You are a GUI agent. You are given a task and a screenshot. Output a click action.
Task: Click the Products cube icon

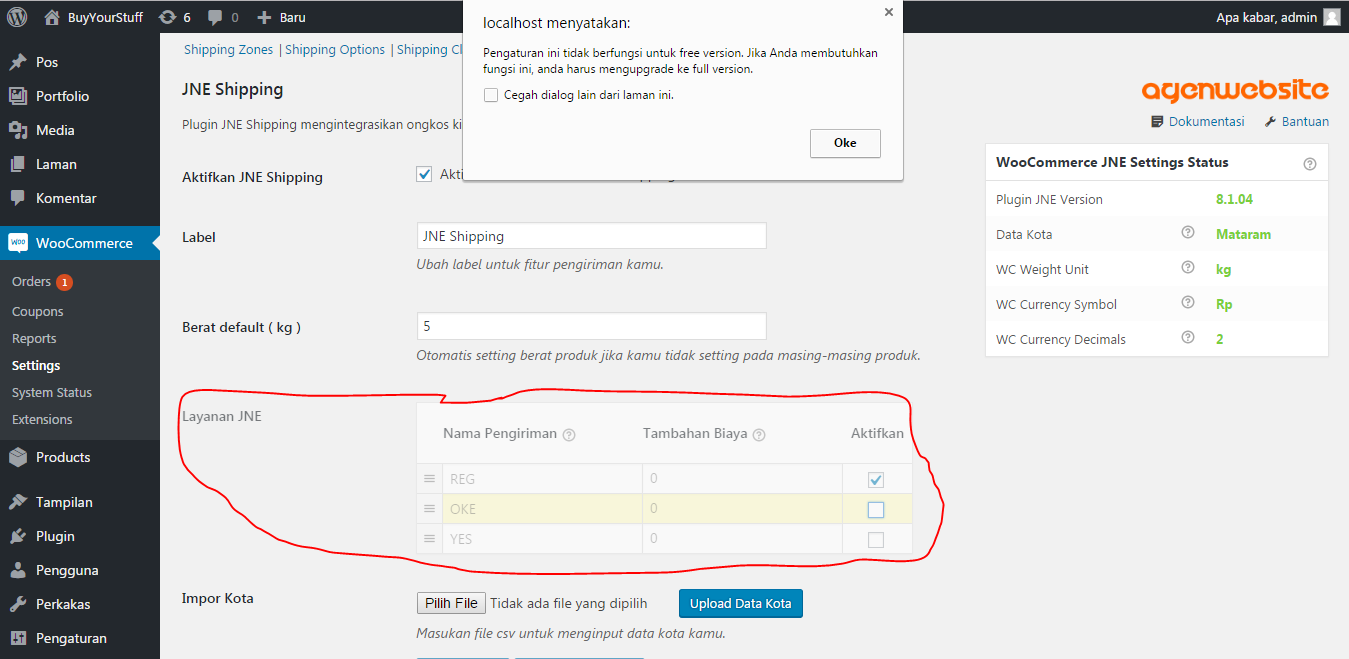(17, 457)
